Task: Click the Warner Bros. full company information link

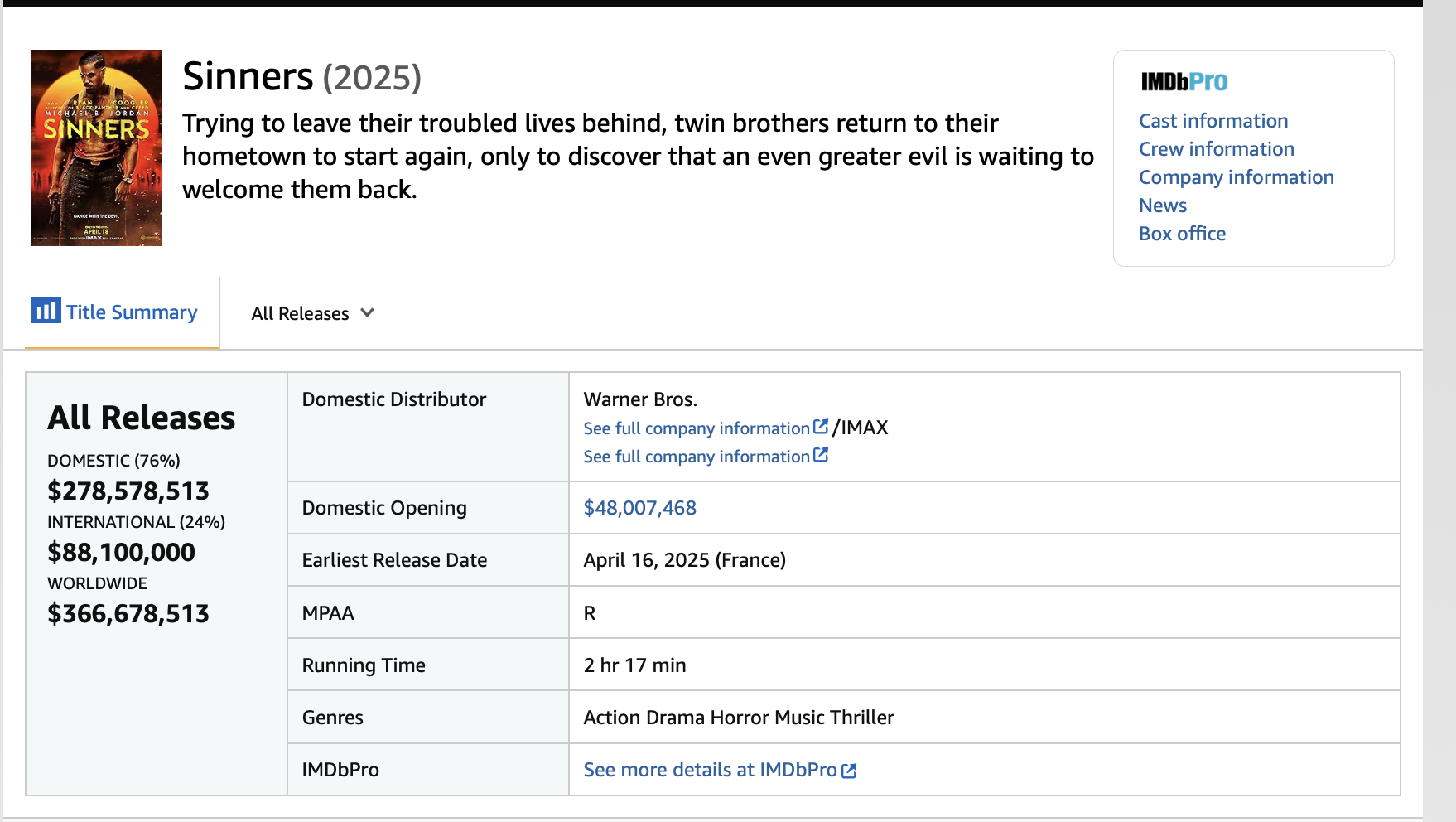Action: [x=696, y=428]
